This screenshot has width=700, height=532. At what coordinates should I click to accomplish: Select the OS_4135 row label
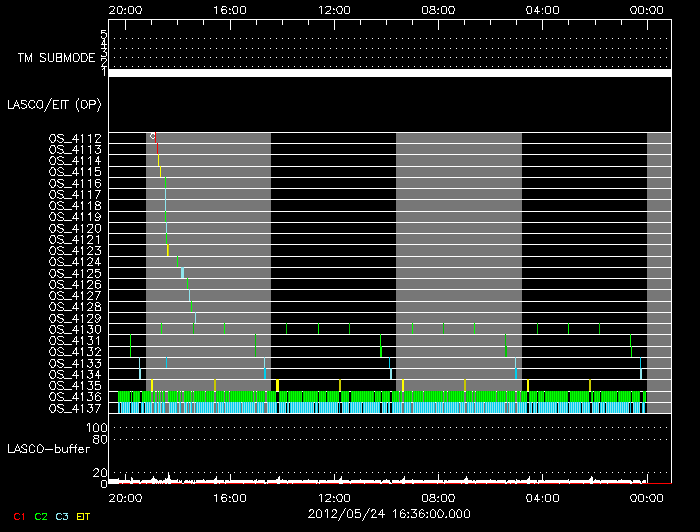click(75, 385)
